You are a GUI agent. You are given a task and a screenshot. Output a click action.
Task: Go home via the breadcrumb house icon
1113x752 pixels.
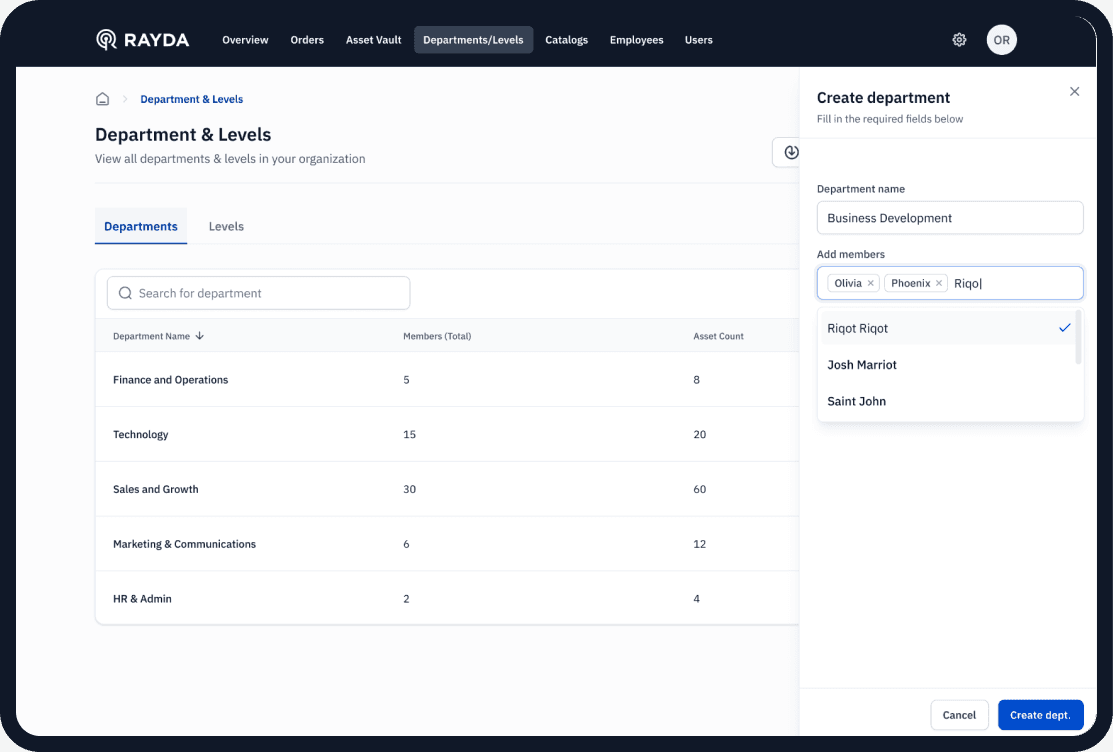tap(103, 99)
